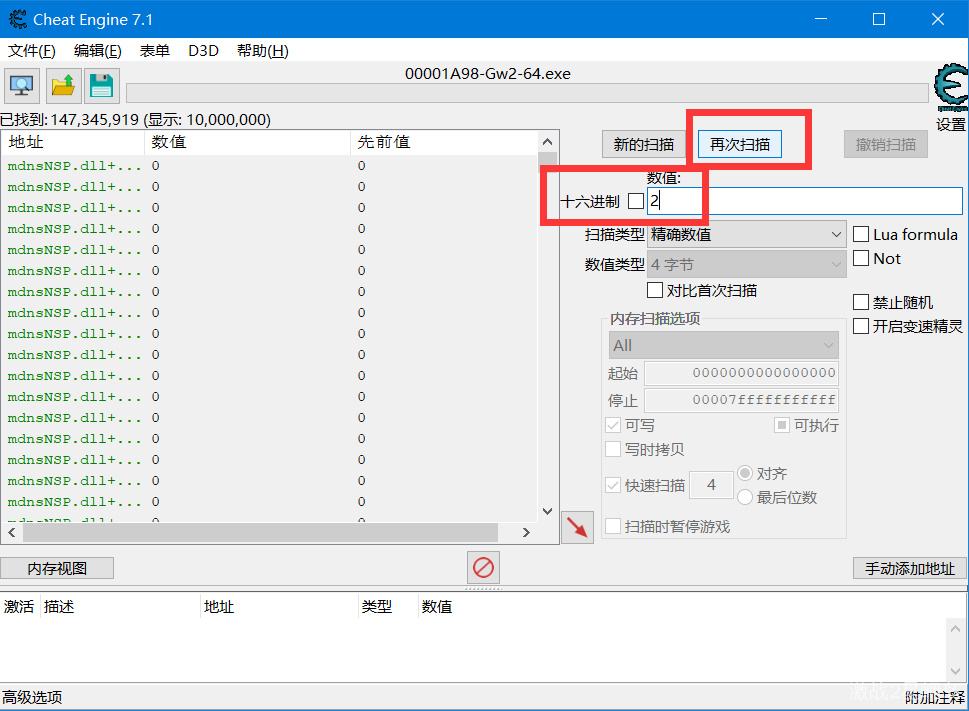Enable 开启变速精灵 checkbox
The height and width of the screenshot is (711, 969).
[x=861, y=326]
